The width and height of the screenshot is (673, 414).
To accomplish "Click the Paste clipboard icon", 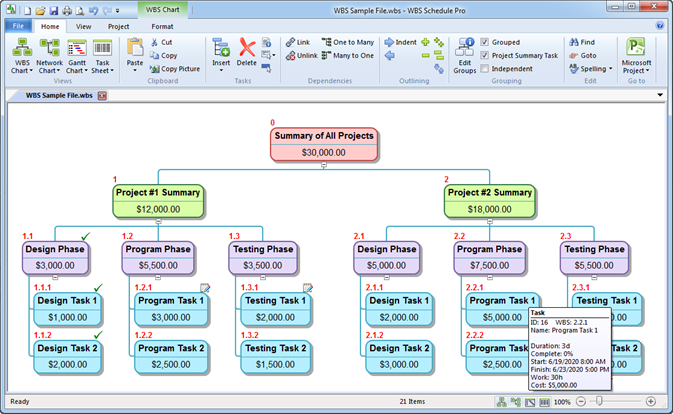I will (x=135, y=48).
